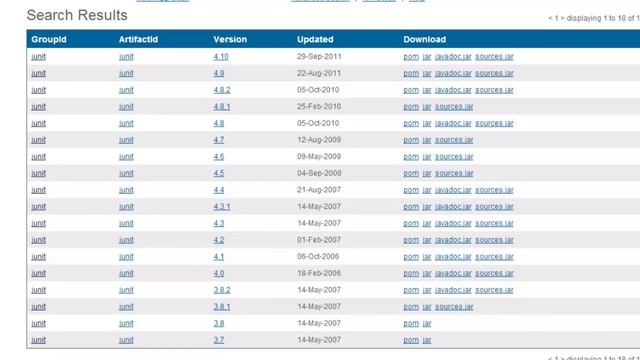Download jar for junit 3.8

pos(427,324)
